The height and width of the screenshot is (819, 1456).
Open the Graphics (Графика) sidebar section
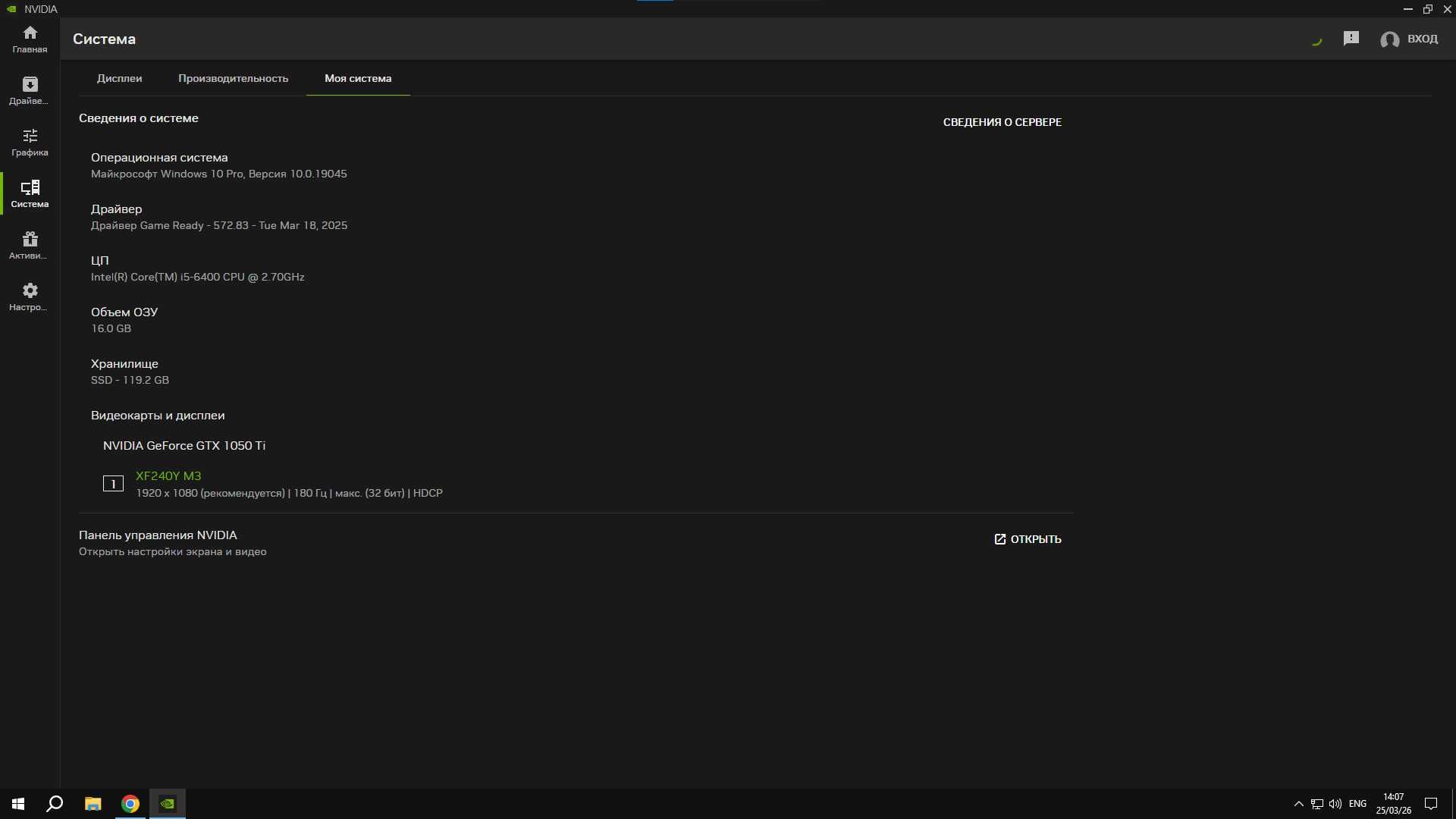click(x=30, y=143)
